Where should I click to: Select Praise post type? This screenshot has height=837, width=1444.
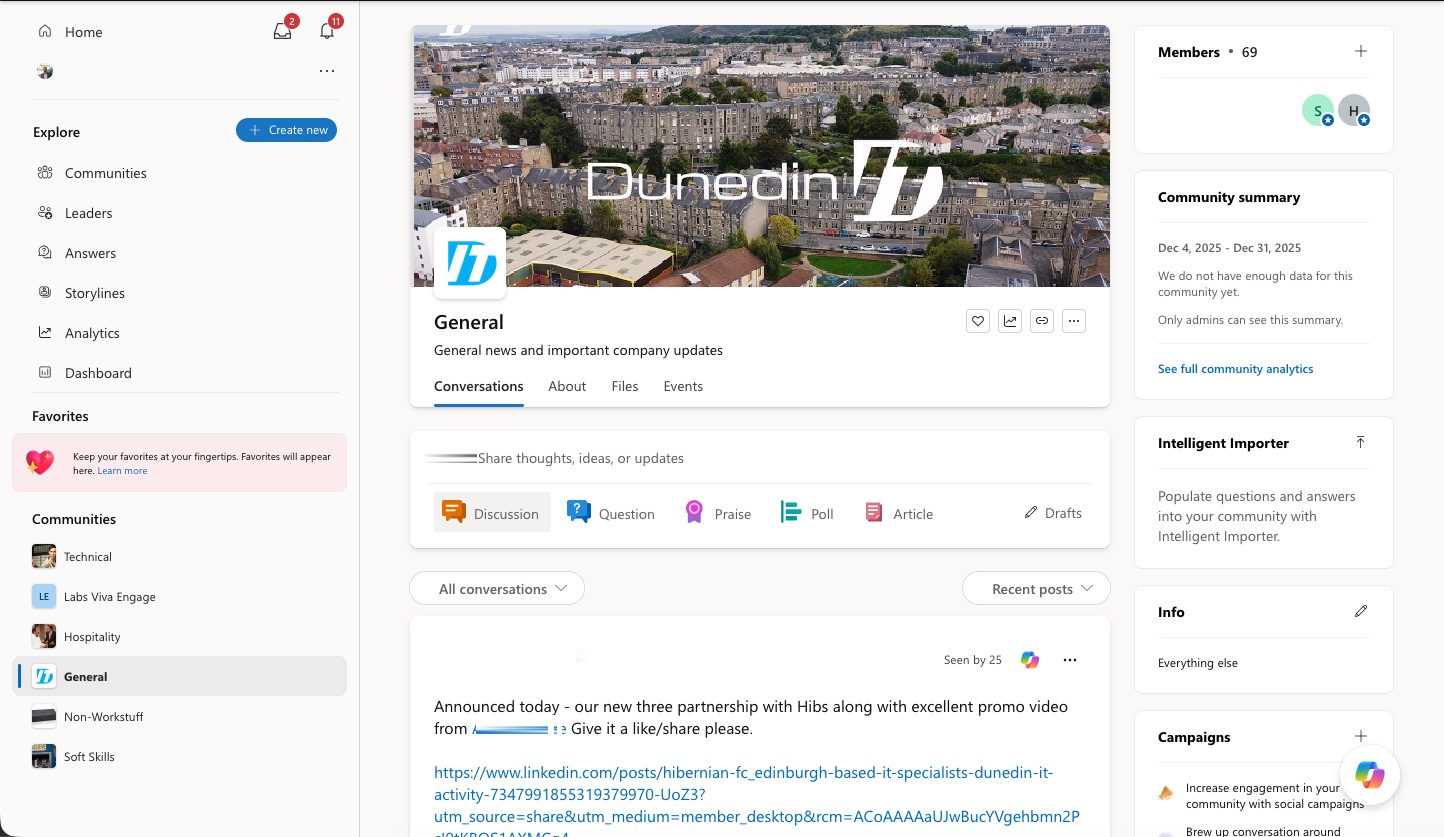(717, 513)
